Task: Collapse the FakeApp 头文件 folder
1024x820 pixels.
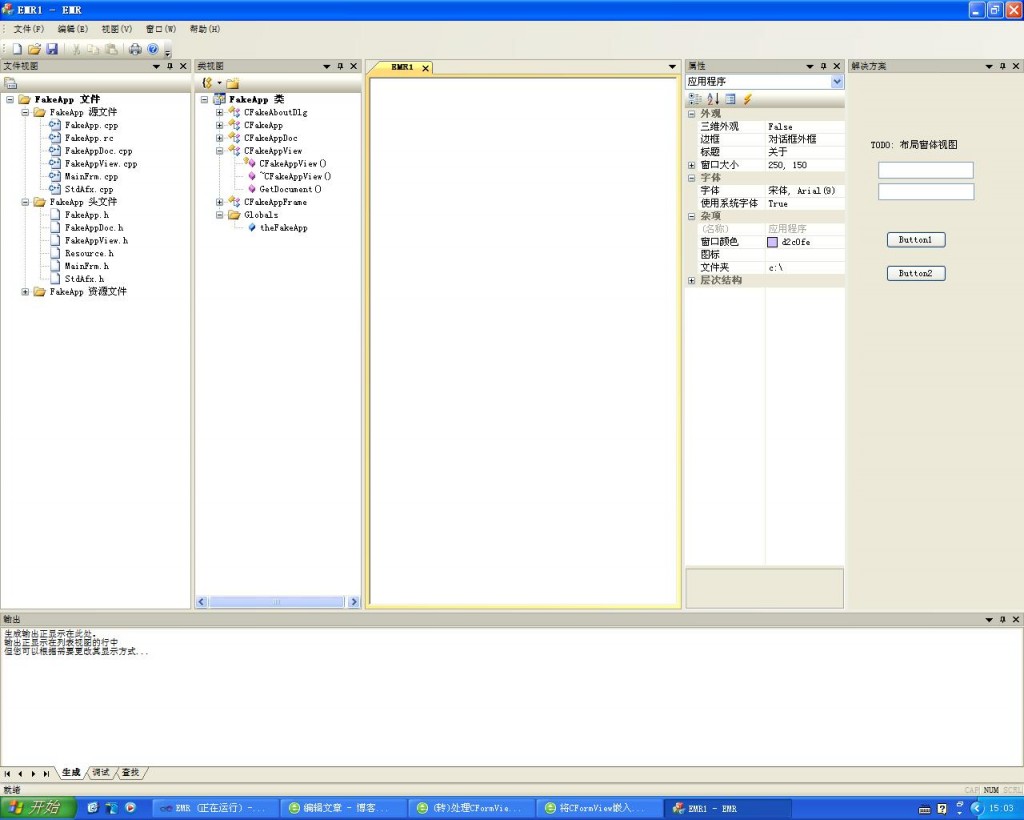Action: tap(25, 202)
